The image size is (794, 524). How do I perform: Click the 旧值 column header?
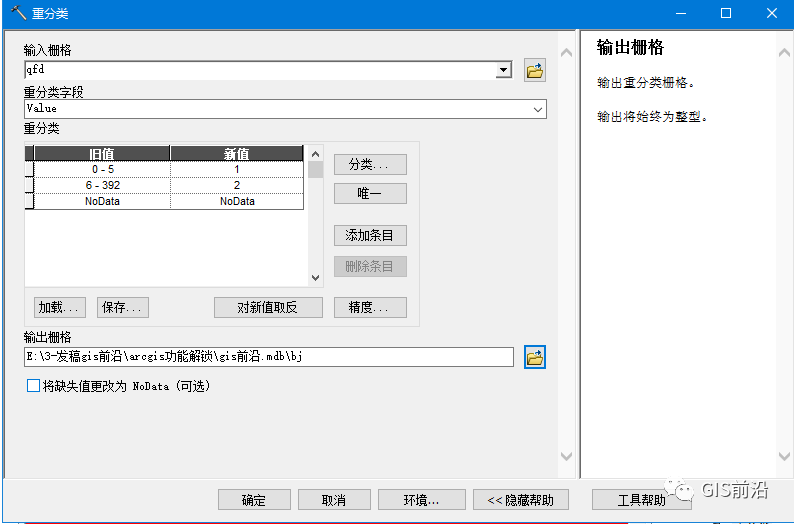point(102,153)
